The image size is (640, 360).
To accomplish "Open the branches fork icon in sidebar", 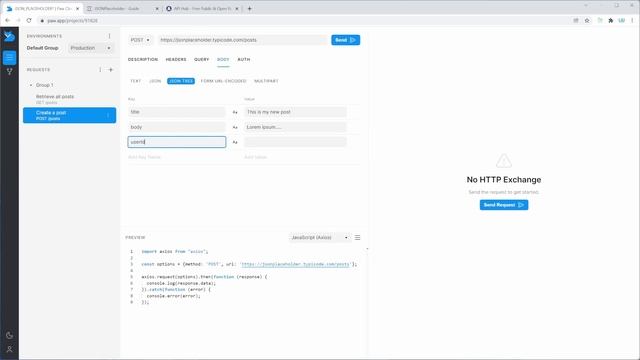I will 9,72.
